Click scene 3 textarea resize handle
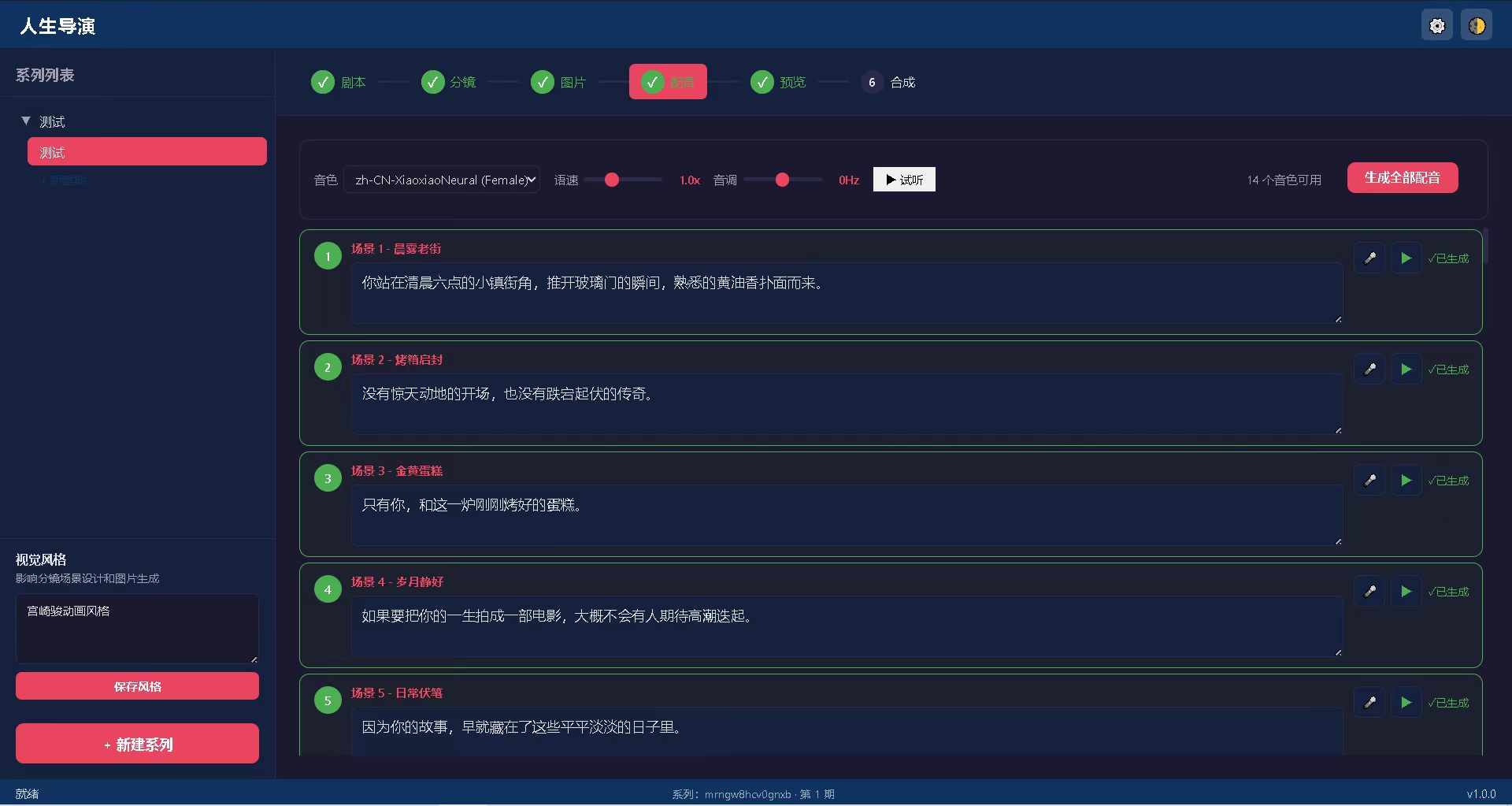Screen dimensions: 1512x806 1338,541
